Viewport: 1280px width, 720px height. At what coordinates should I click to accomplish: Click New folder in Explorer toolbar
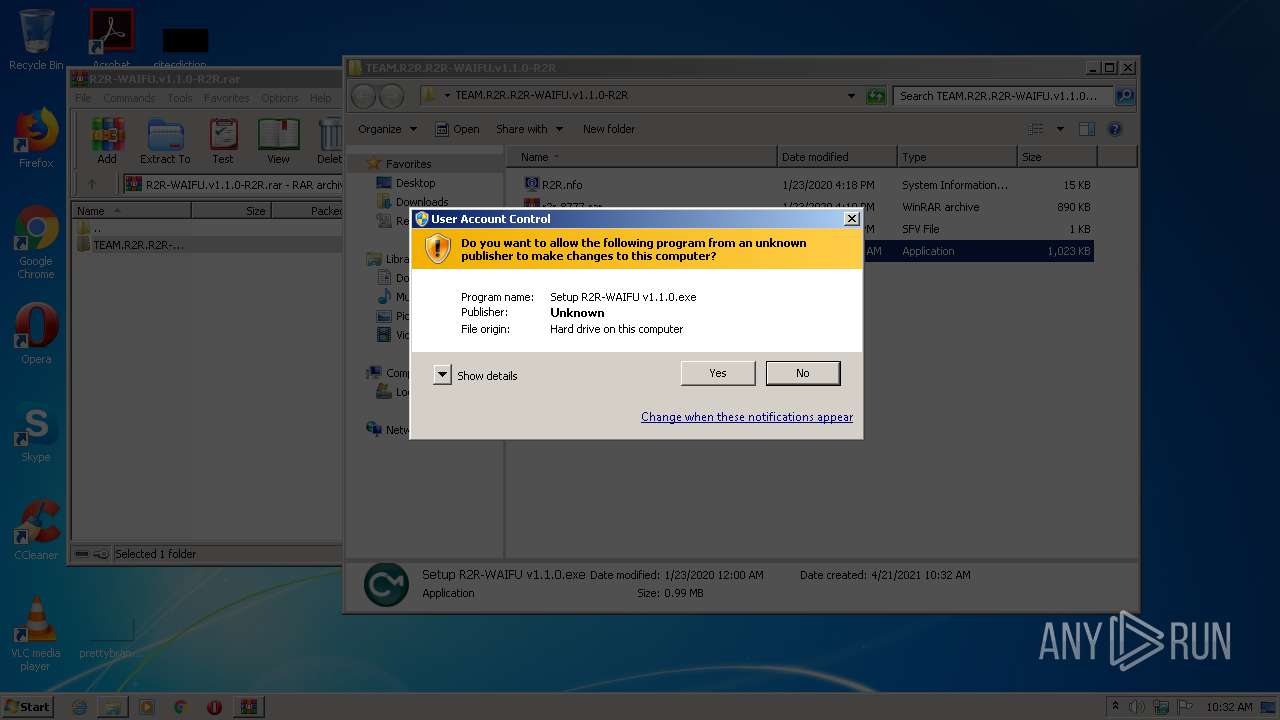point(609,129)
